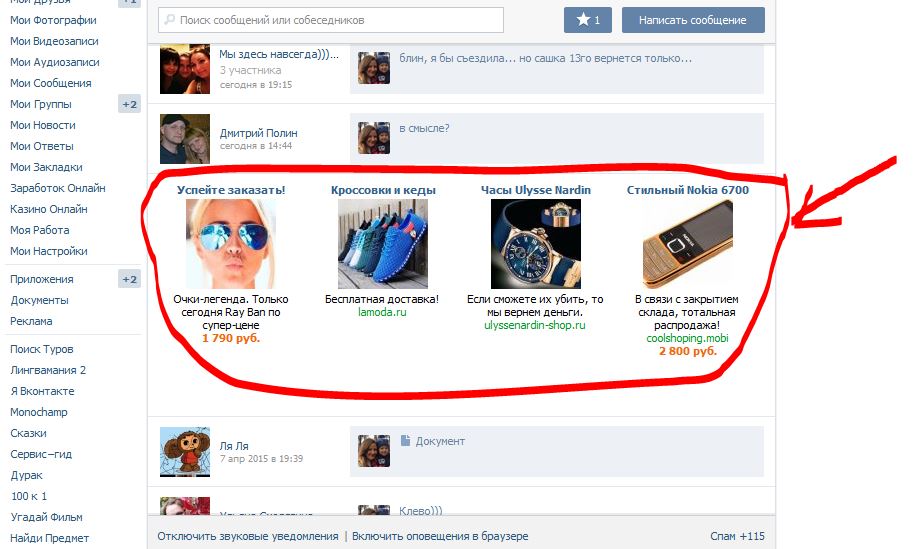This screenshot has height=549, width=920.
Task: Click the Часы Ulysse Nardin ad title
Action: coord(536,190)
